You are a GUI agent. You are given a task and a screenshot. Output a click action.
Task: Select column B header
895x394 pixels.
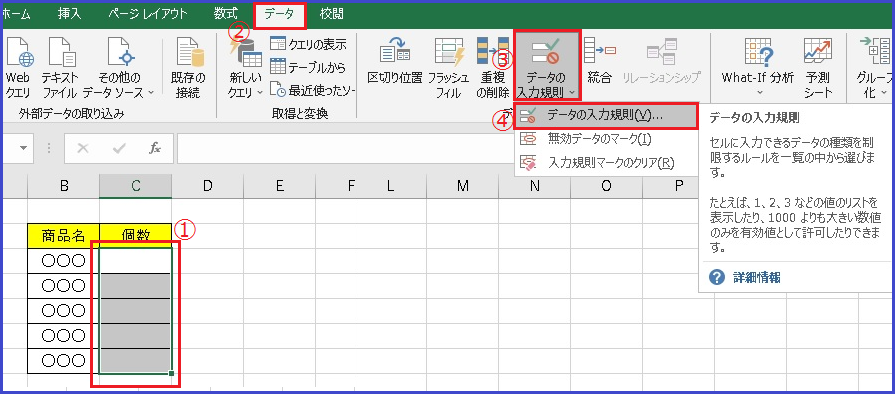[x=63, y=186]
